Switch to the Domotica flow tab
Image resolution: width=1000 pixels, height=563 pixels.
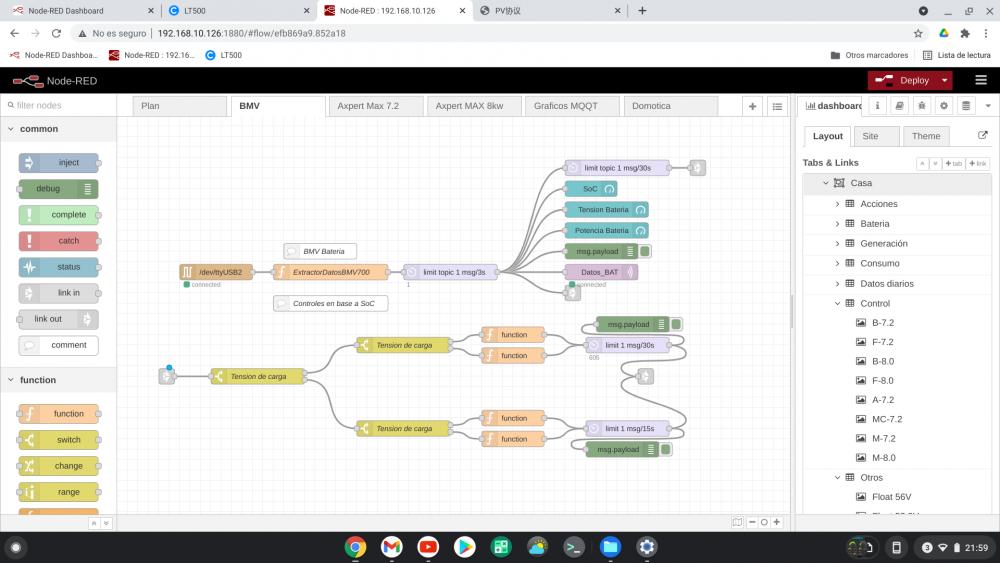(x=671, y=106)
